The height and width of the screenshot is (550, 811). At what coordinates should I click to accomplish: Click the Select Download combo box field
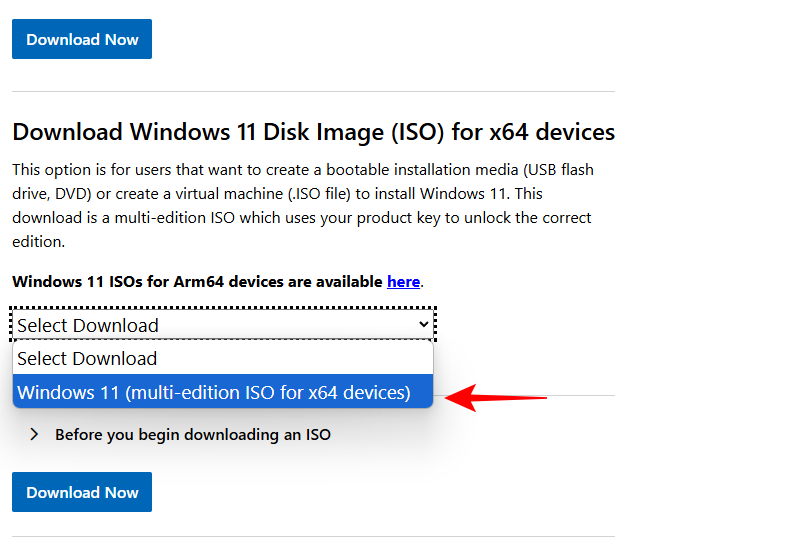click(x=200, y=325)
